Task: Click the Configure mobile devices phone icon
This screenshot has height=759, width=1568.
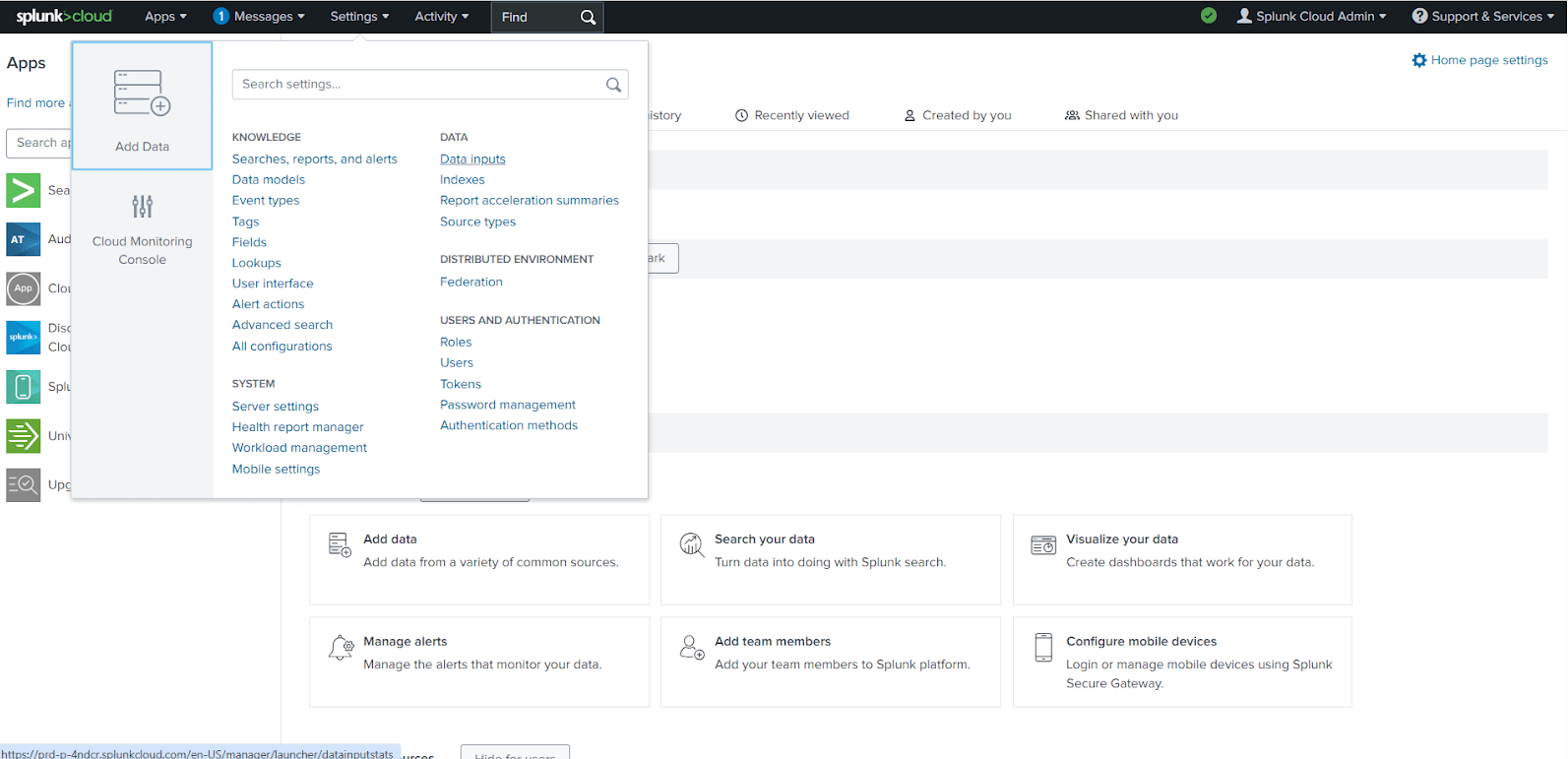Action: [1043, 647]
